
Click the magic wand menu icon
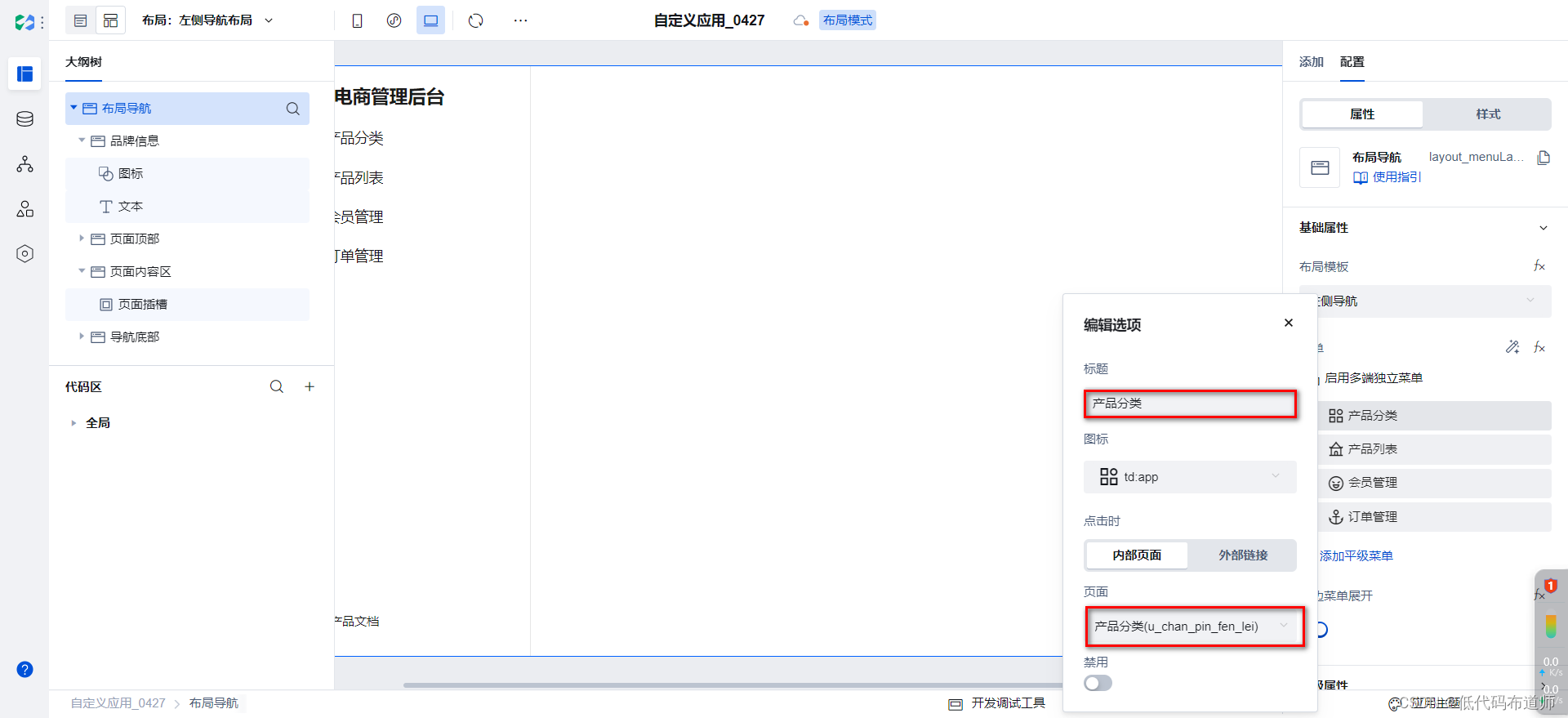point(1512,347)
